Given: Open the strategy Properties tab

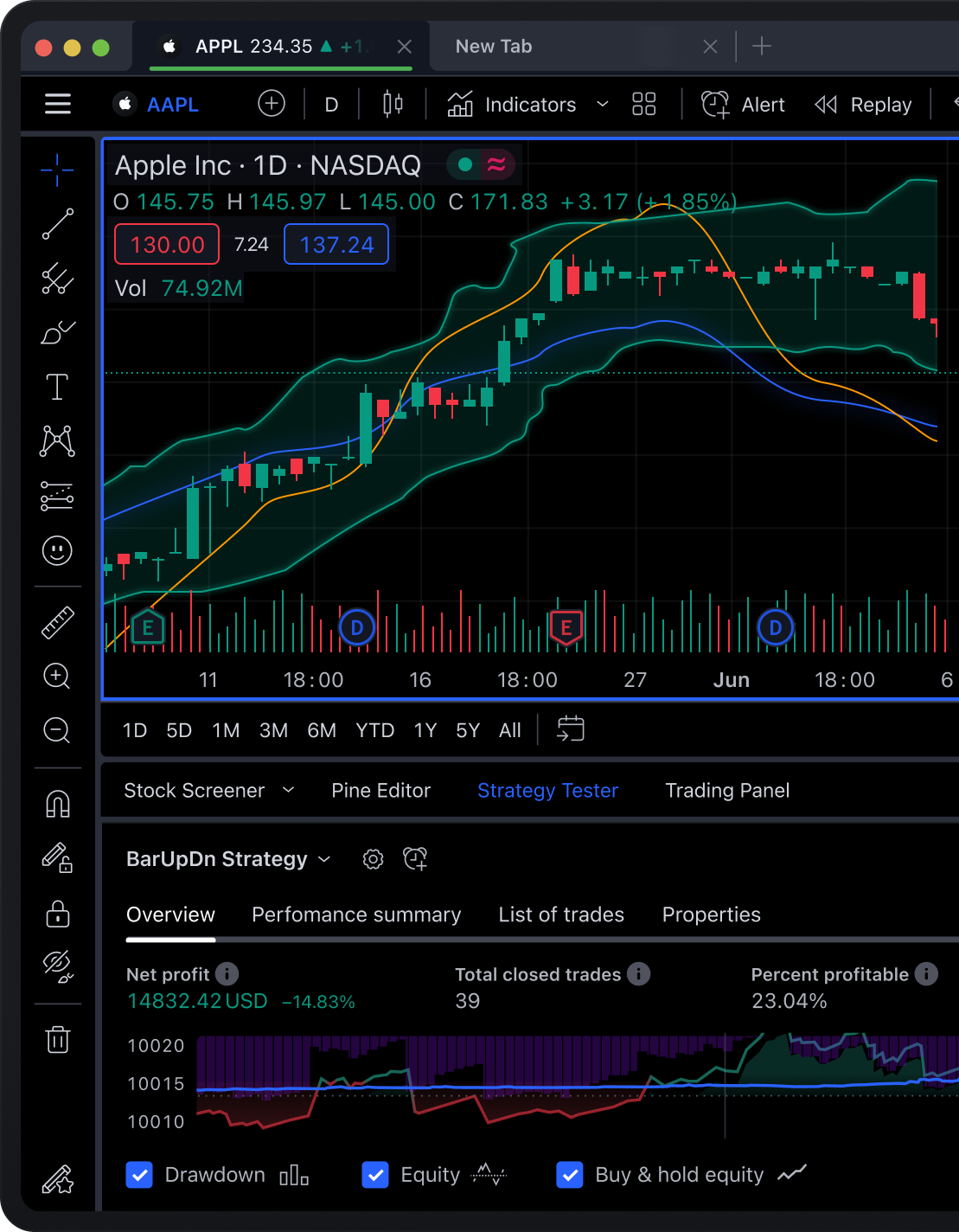Looking at the screenshot, I should coord(712,914).
